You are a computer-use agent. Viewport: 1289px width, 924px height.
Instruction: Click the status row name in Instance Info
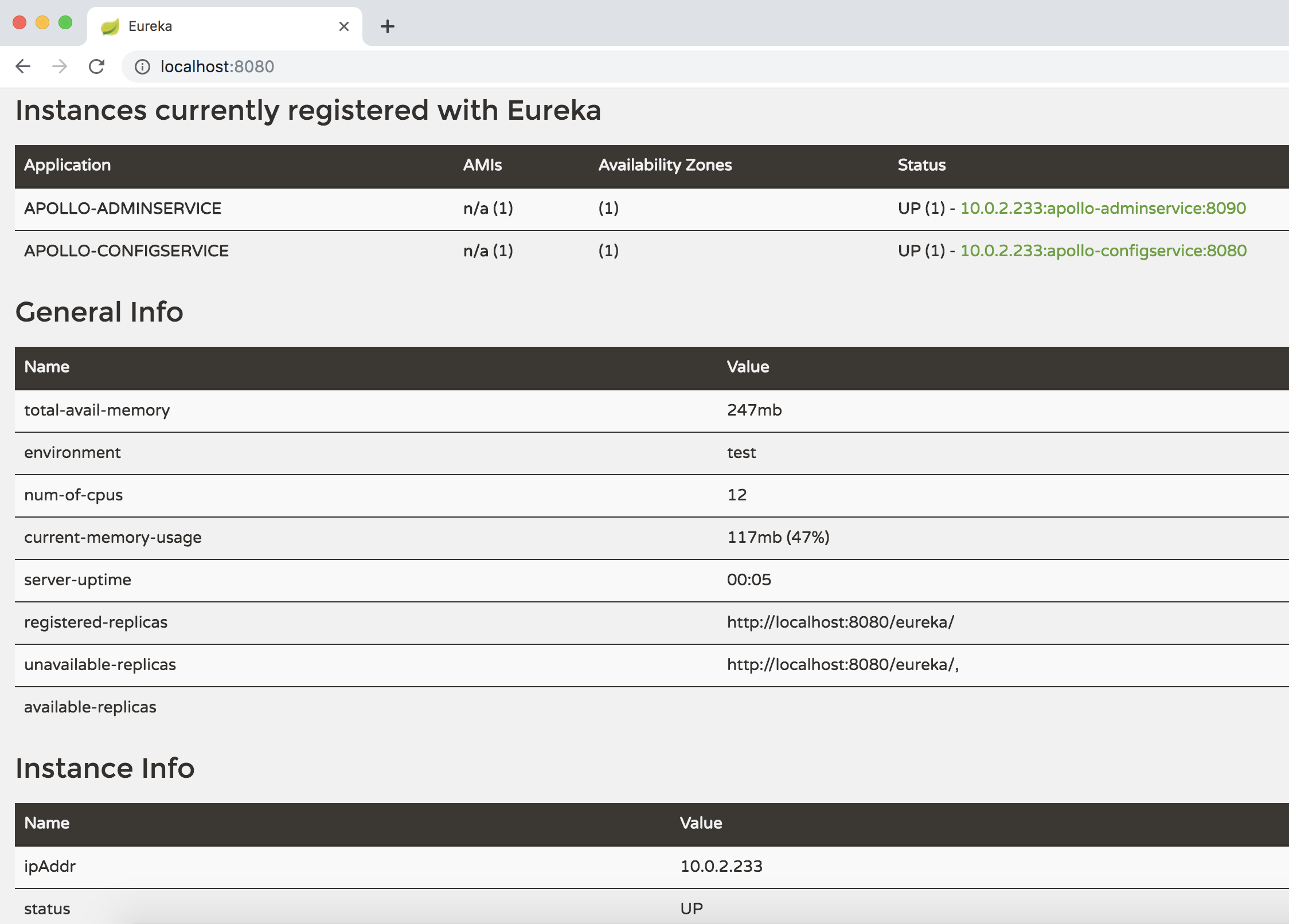(x=47, y=909)
